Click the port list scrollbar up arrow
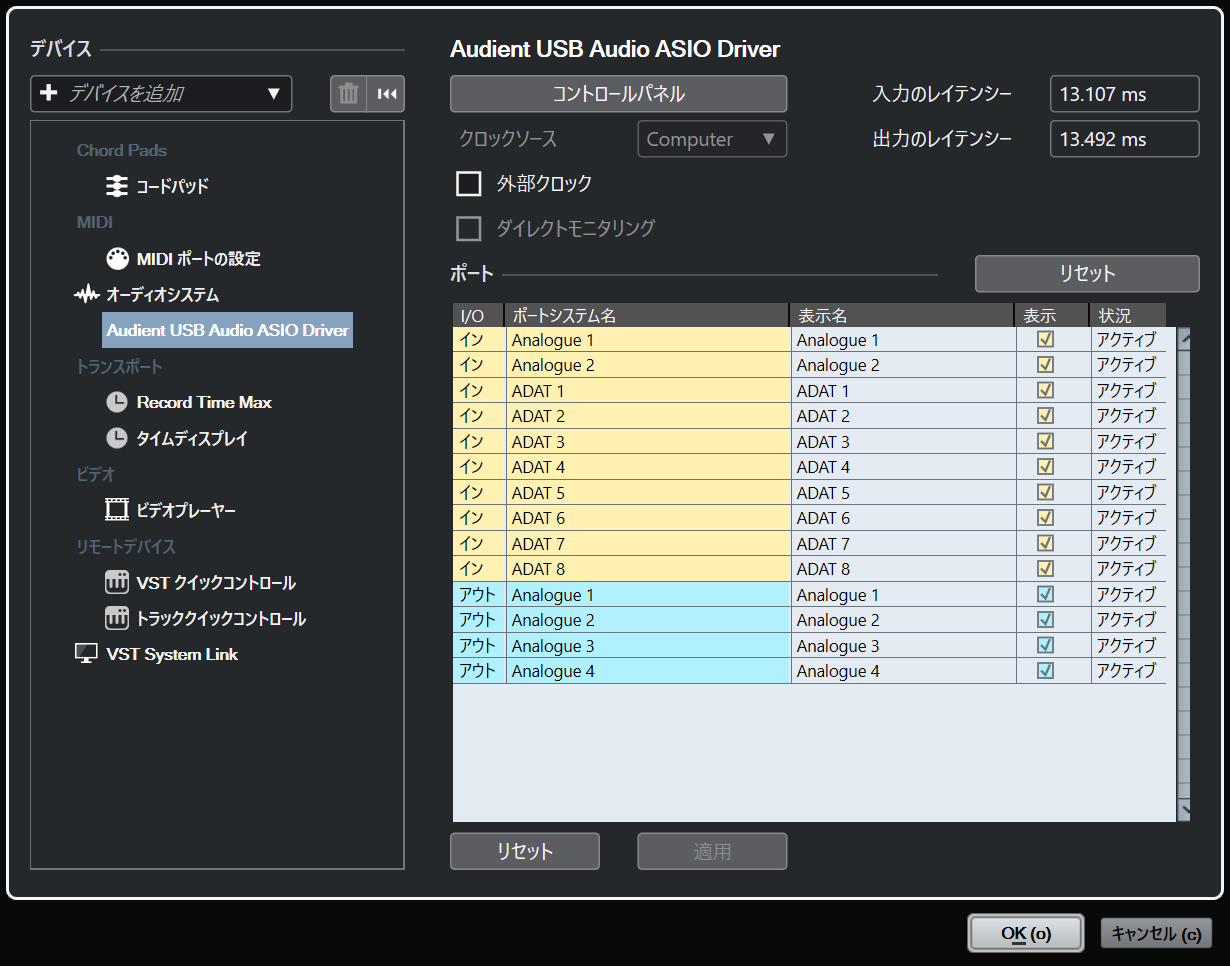1230x966 pixels. point(1184,337)
